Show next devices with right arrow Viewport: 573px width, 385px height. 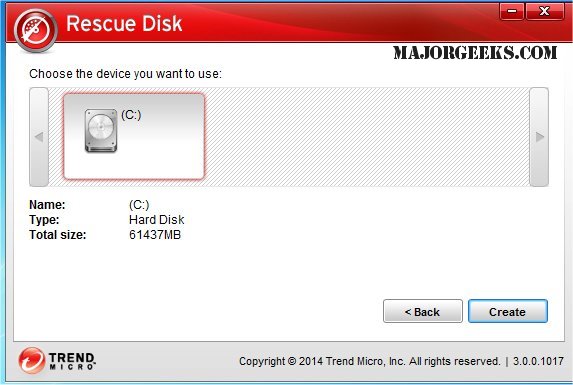tap(539, 137)
